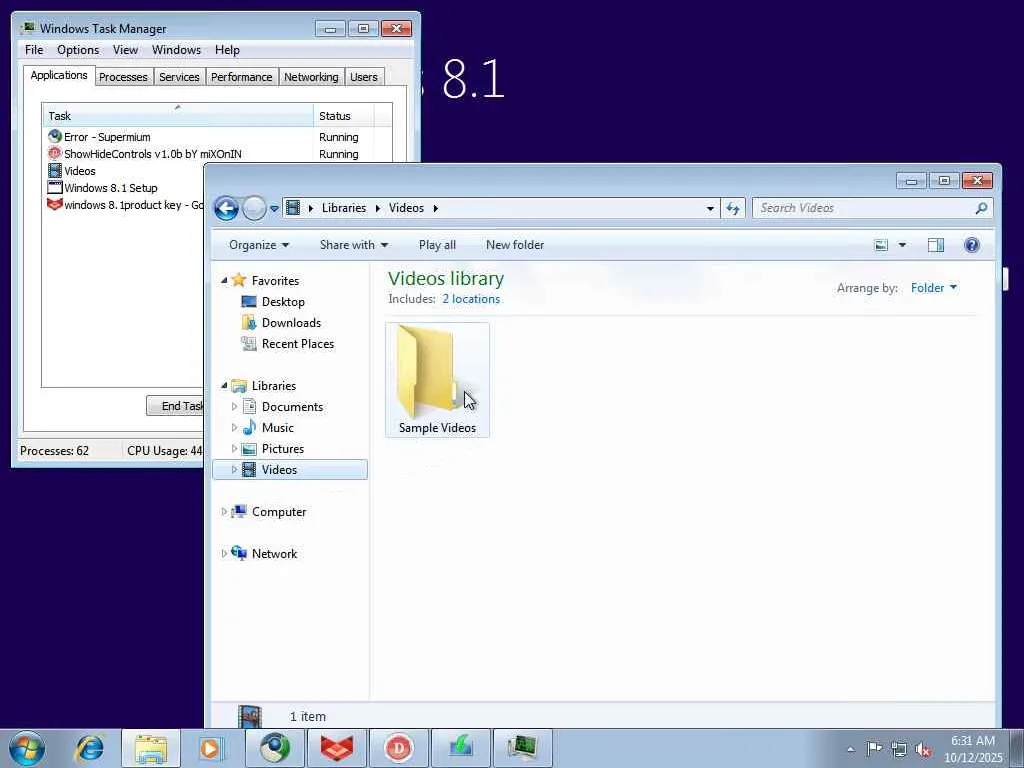1024x768 pixels.
Task: Open Task Manager Windows menu
Action: 176,50
